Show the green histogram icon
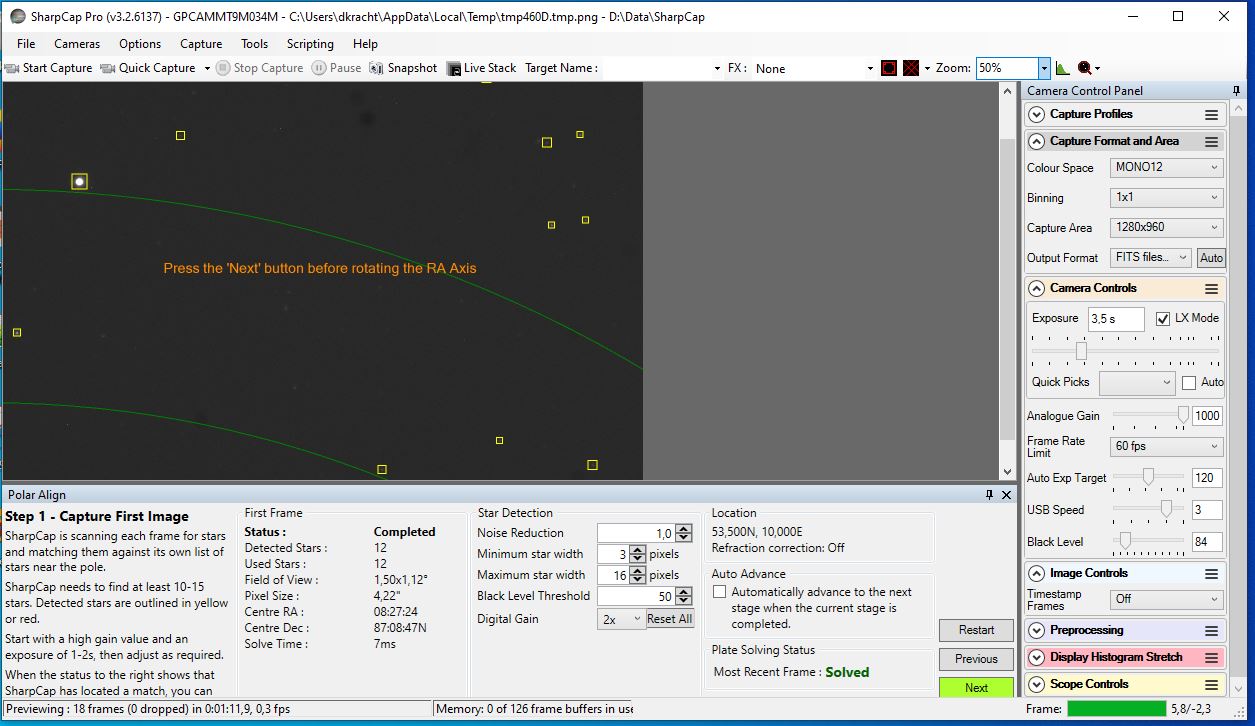Image resolution: width=1255 pixels, height=726 pixels. click(x=1062, y=68)
